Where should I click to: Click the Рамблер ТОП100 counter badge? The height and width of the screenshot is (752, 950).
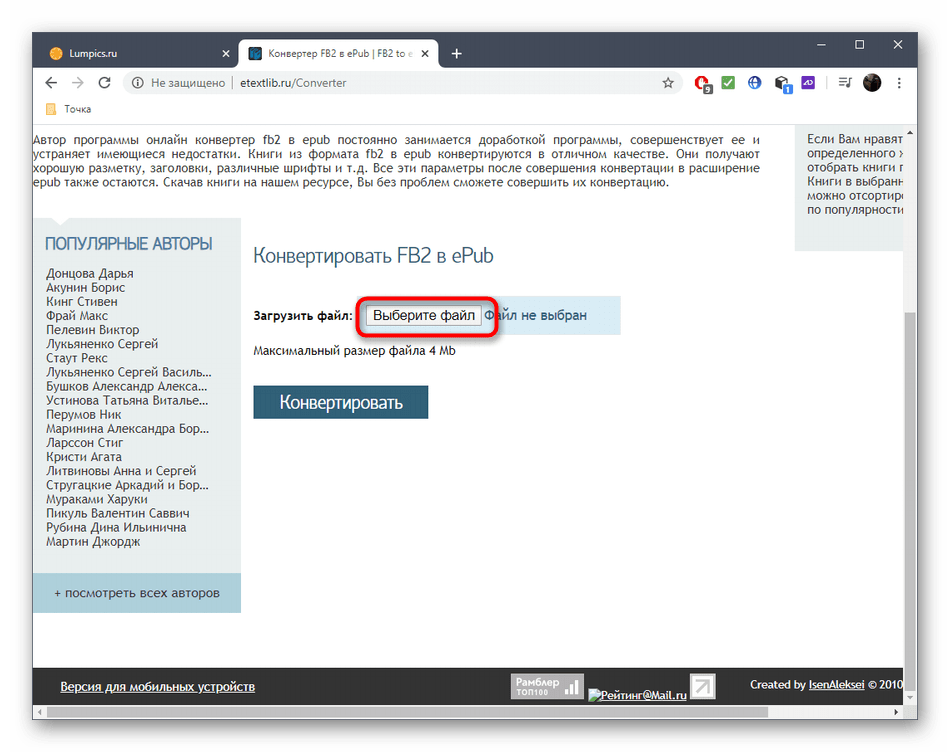(x=547, y=686)
